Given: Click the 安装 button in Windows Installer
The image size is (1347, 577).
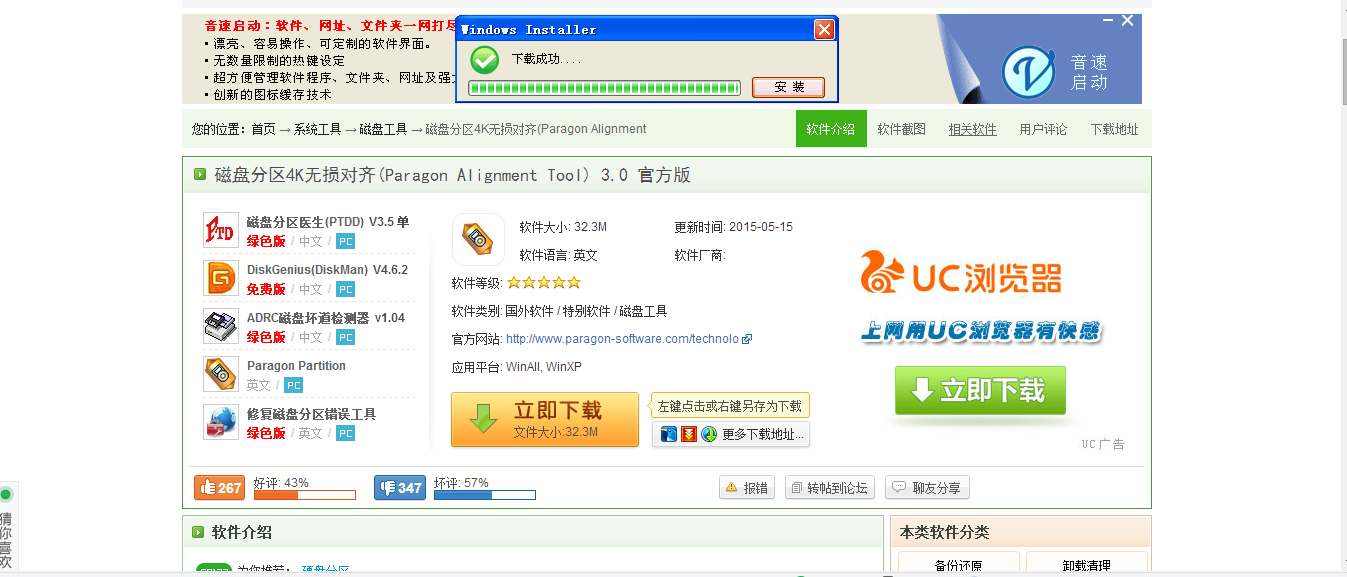Looking at the screenshot, I should tap(788, 87).
